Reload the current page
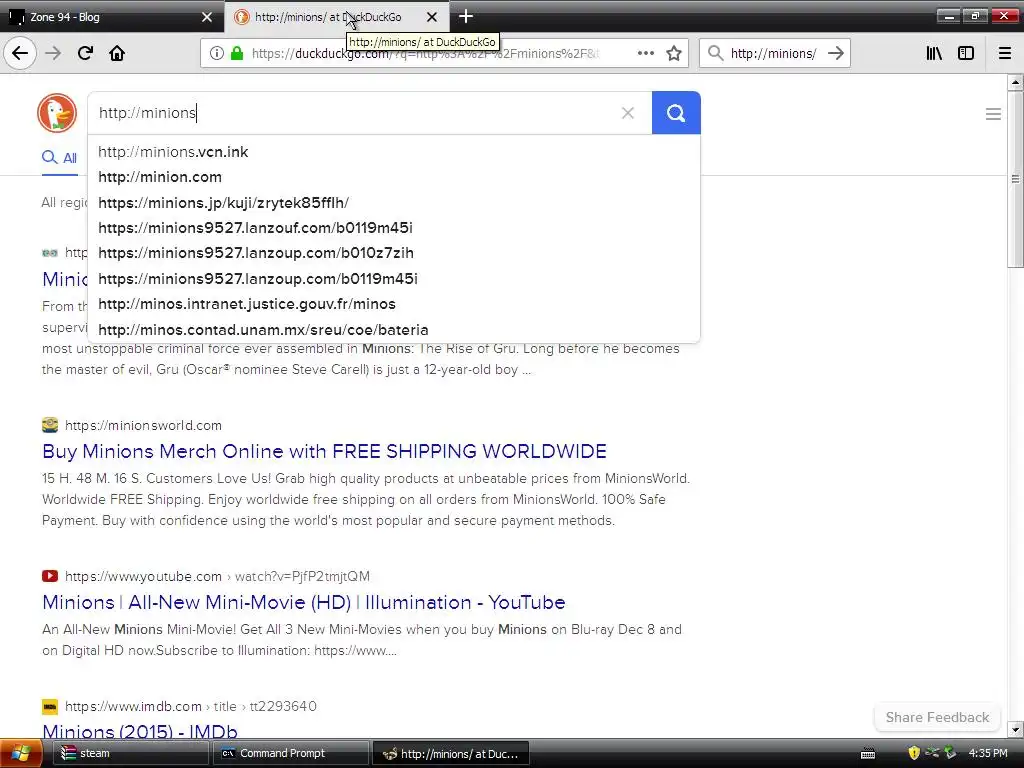 click(x=85, y=53)
